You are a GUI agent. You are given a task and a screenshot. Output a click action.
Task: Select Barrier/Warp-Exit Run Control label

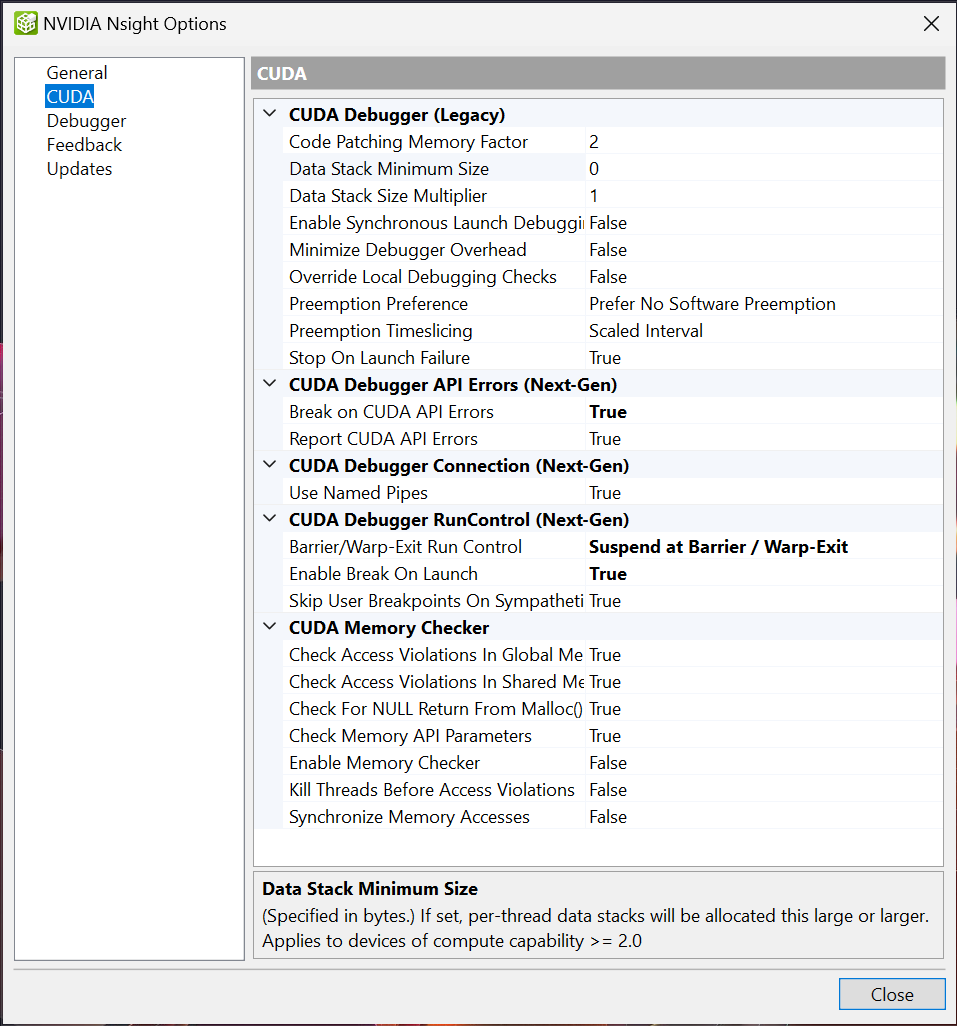(406, 546)
